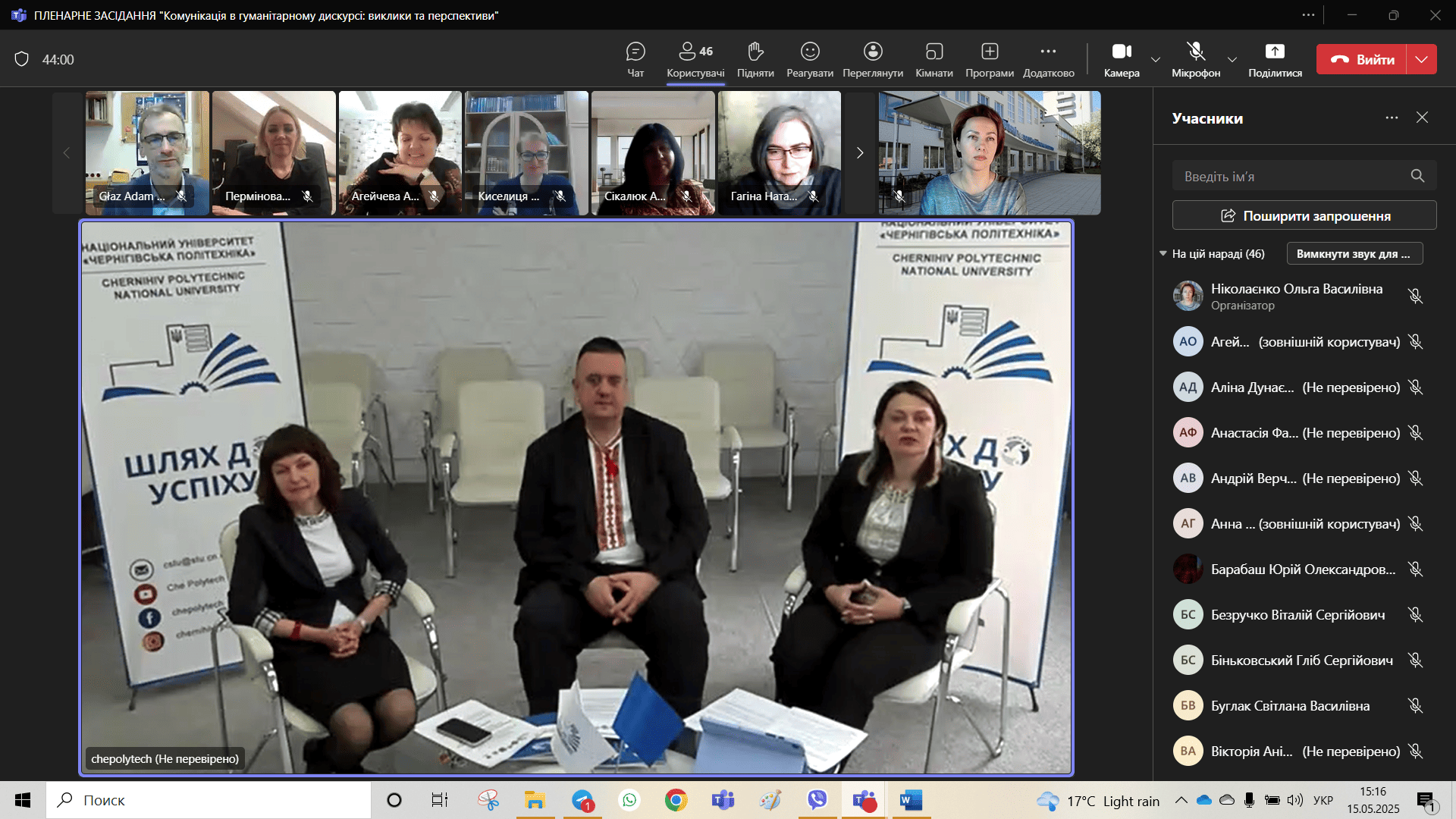Open the Reactions smiley icon
This screenshot has width=1456, height=819.
(810, 52)
